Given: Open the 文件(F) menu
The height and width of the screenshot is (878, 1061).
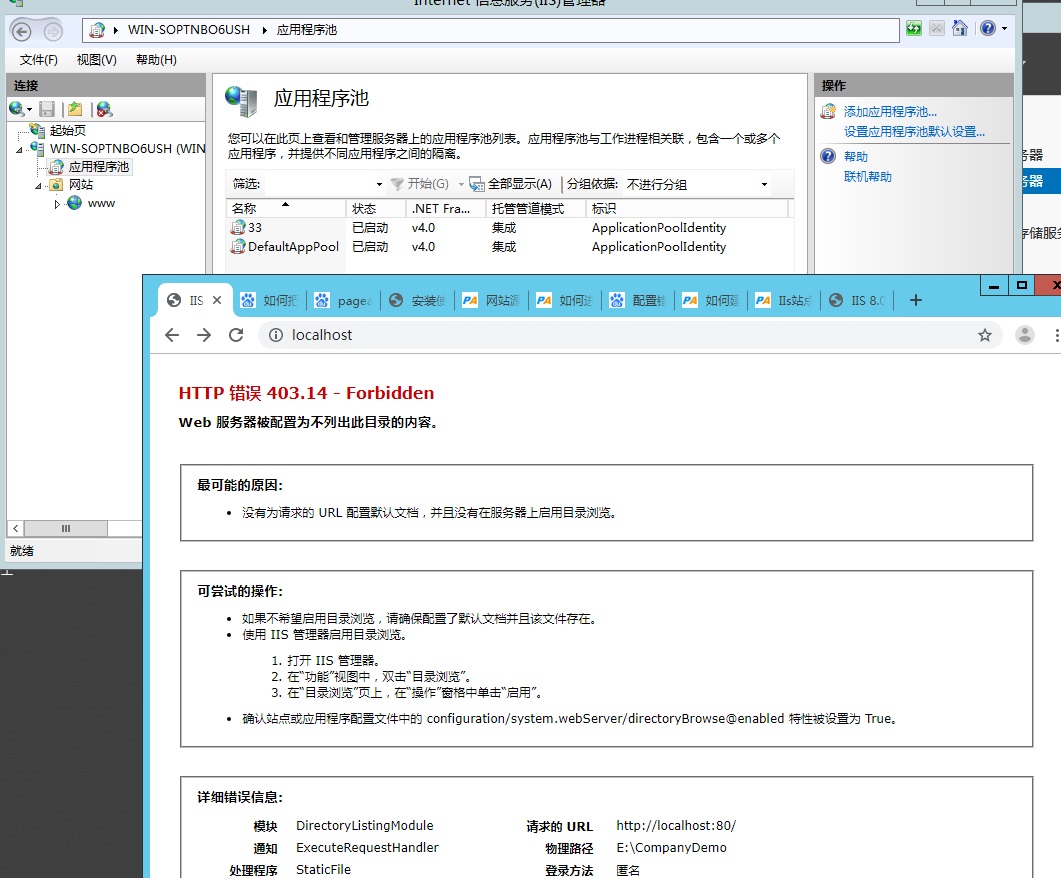Looking at the screenshot, I should (x=39, y=60).
